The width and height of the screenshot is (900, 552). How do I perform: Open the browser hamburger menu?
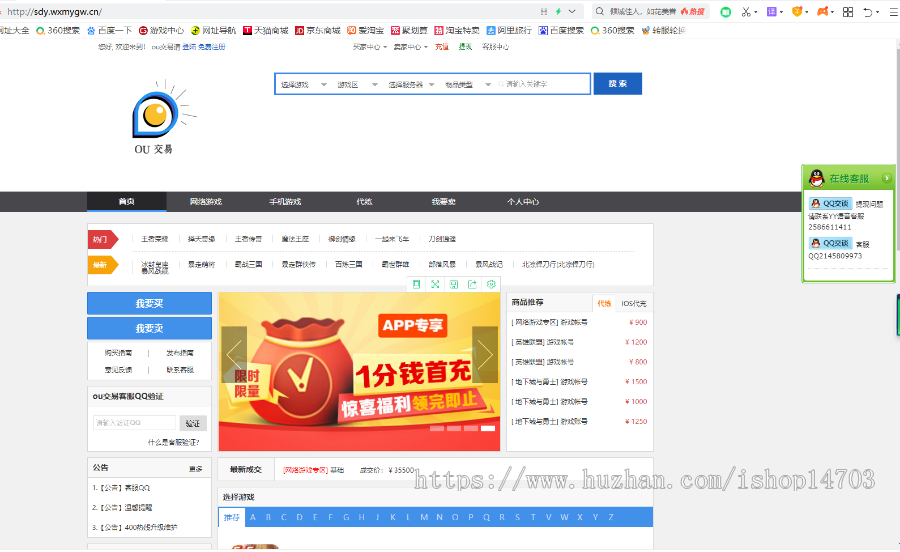(x=894, y=11)
